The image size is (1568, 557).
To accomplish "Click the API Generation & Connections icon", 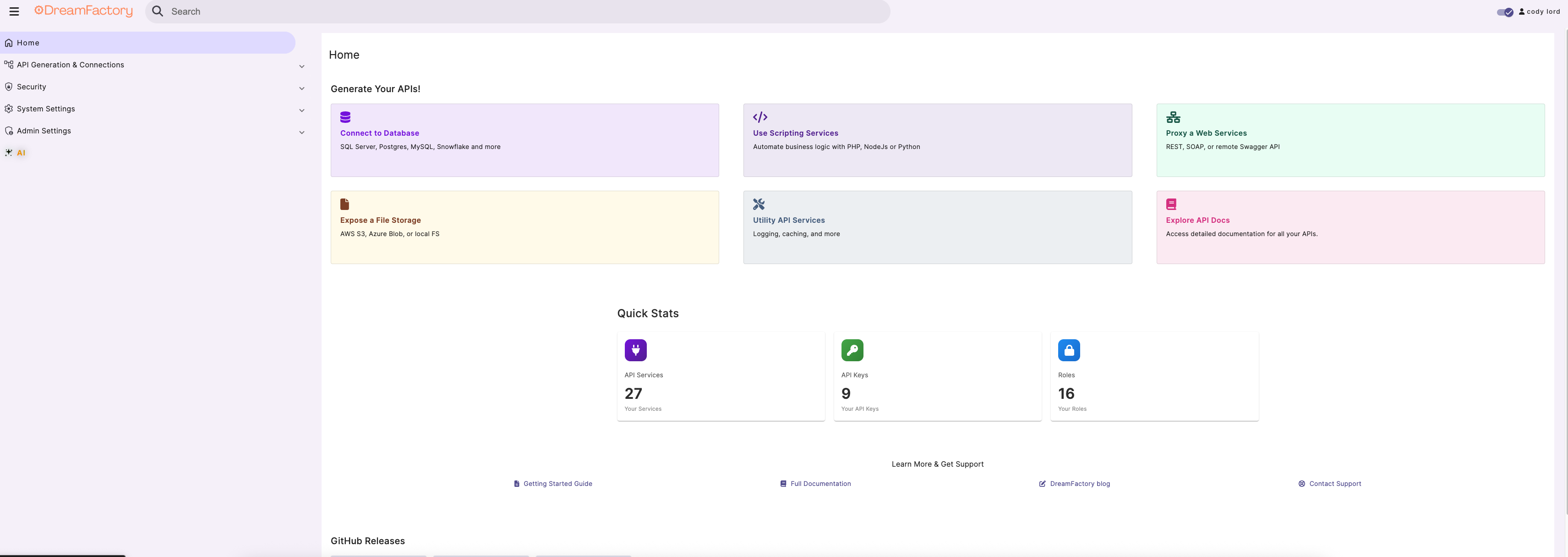I will point(9,65).
